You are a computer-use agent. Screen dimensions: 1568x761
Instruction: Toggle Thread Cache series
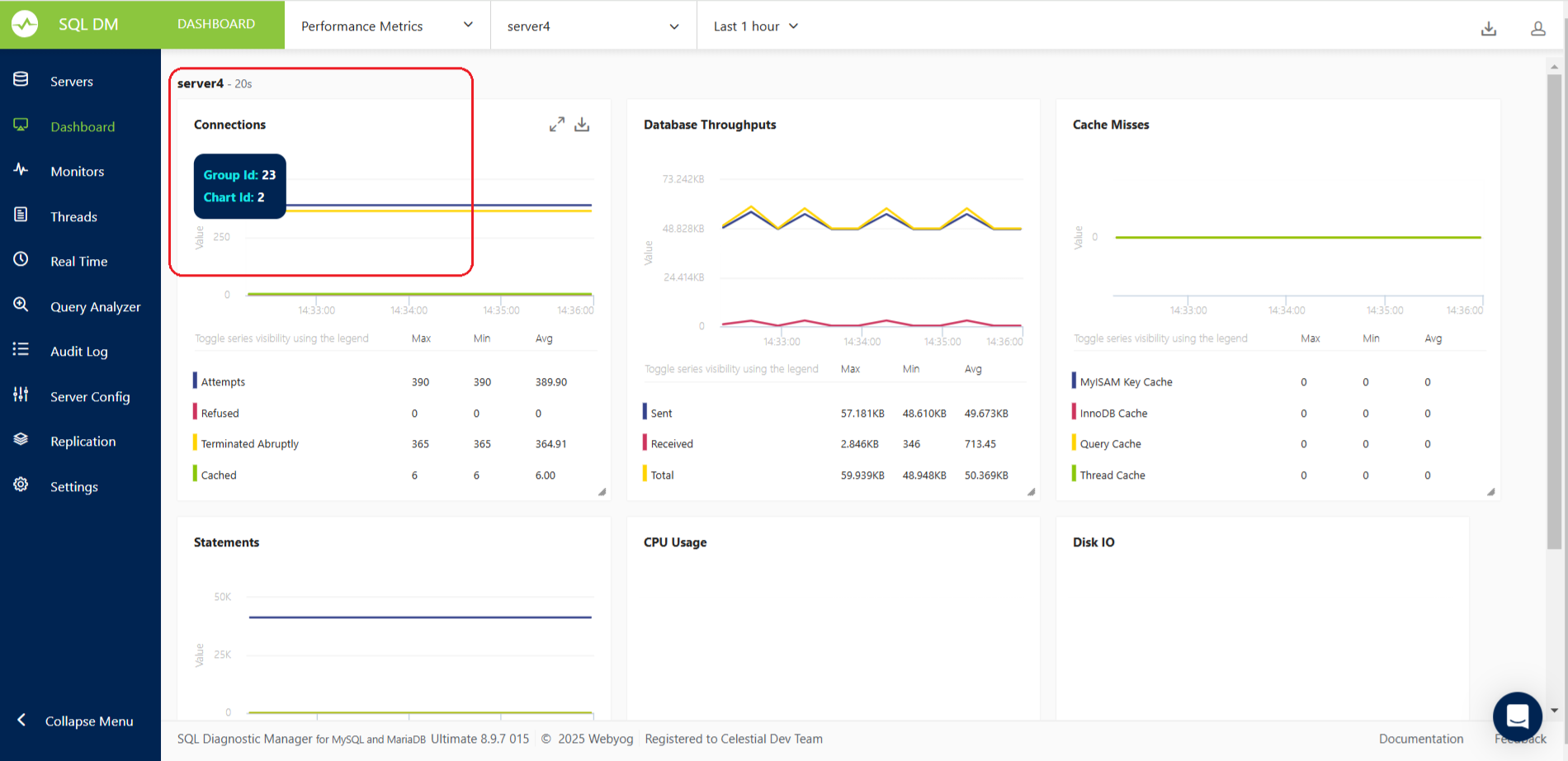pos(1109,475)
